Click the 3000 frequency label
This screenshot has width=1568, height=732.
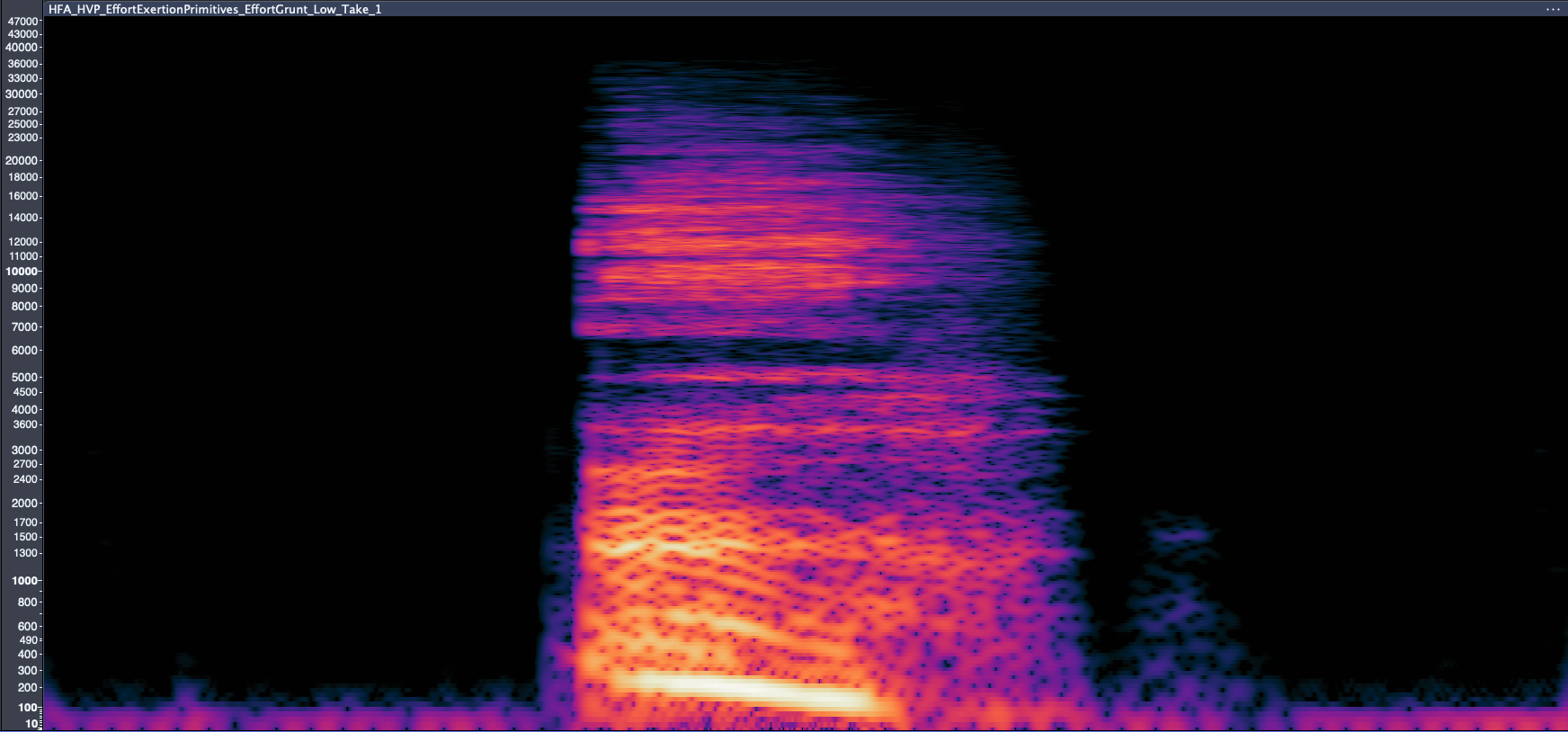click(x=25, y=451)
